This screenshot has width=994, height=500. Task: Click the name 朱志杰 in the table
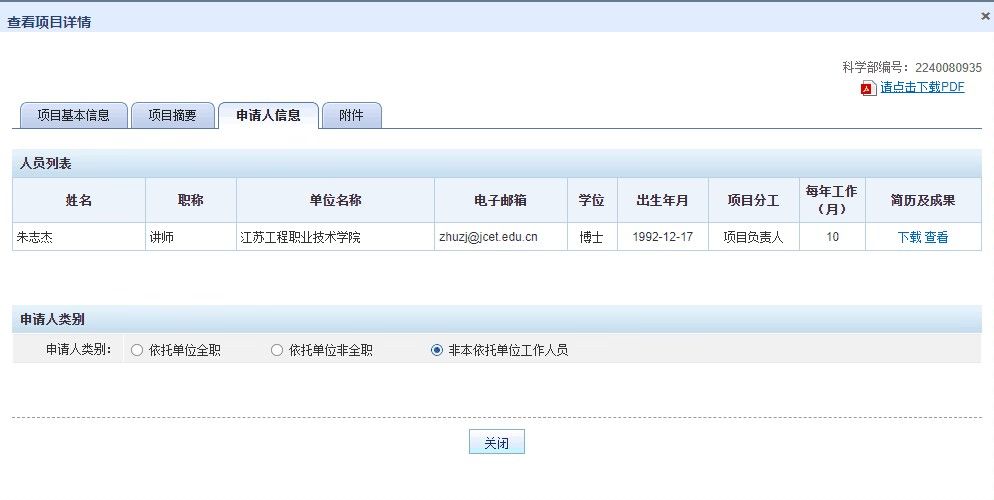[x=35, y=237]
